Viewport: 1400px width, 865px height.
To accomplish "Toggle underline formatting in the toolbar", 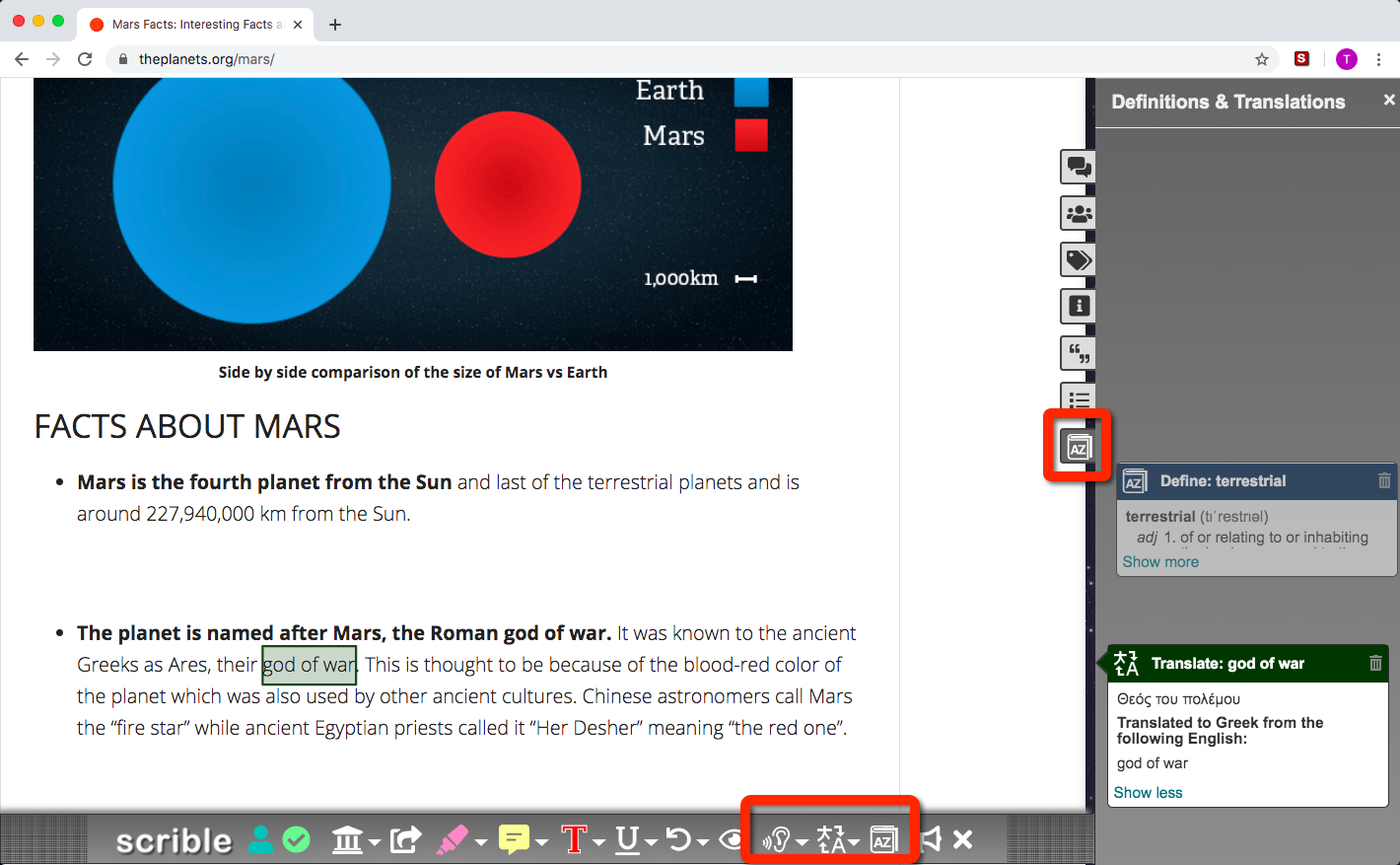I will click(628, 839).
